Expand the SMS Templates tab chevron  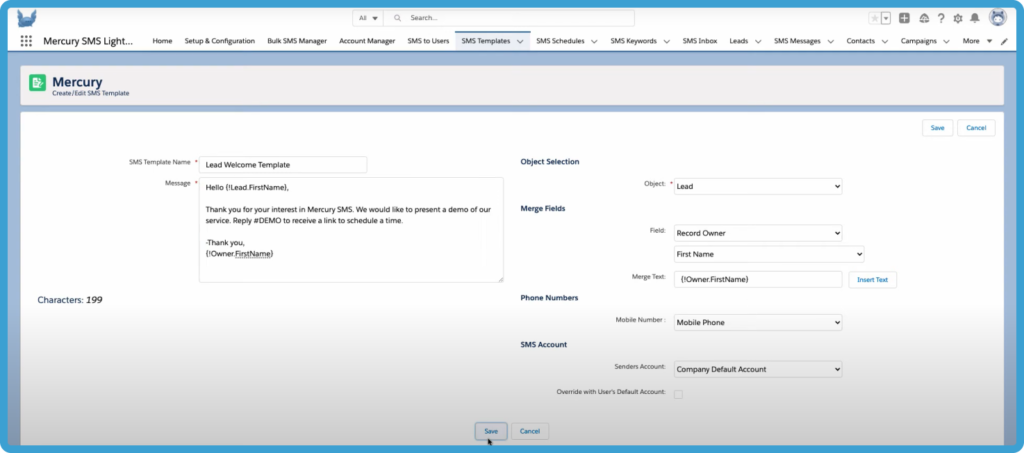pos(520,41)
